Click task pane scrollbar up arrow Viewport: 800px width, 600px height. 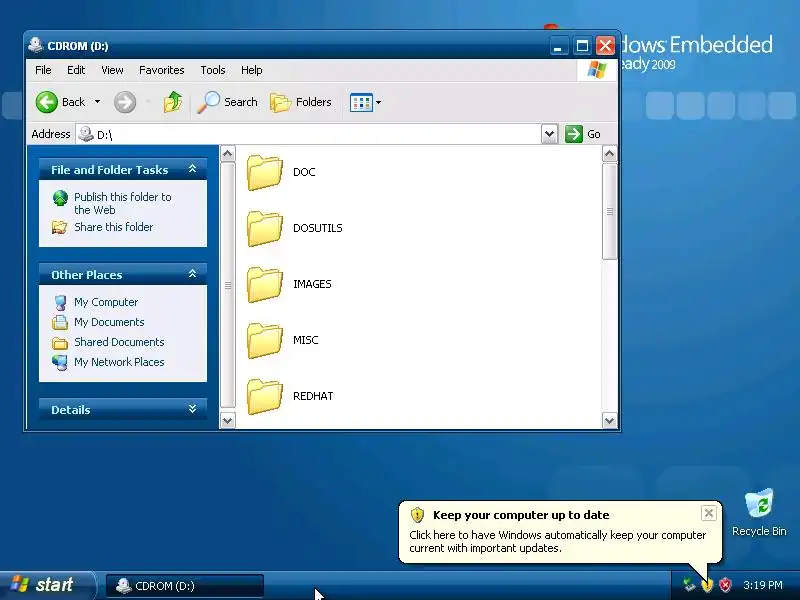coord(228,154)
